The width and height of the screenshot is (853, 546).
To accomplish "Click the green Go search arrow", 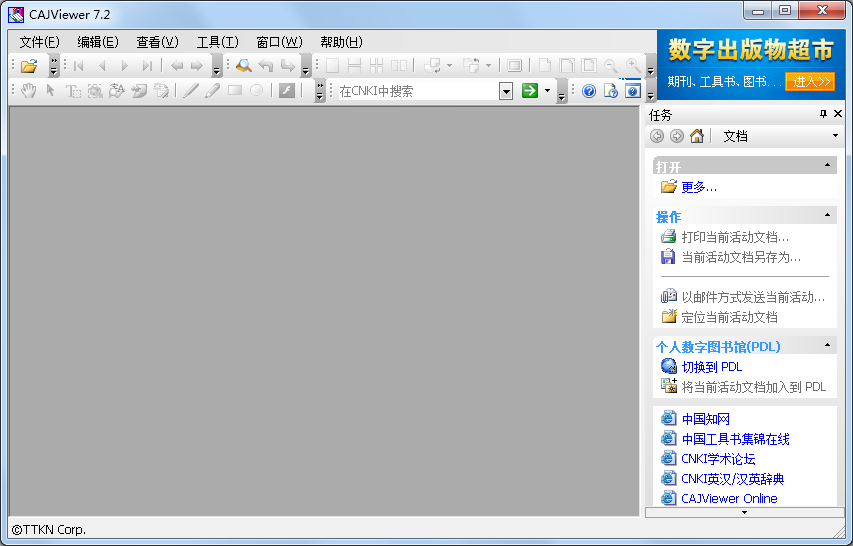I will point(530,91).
